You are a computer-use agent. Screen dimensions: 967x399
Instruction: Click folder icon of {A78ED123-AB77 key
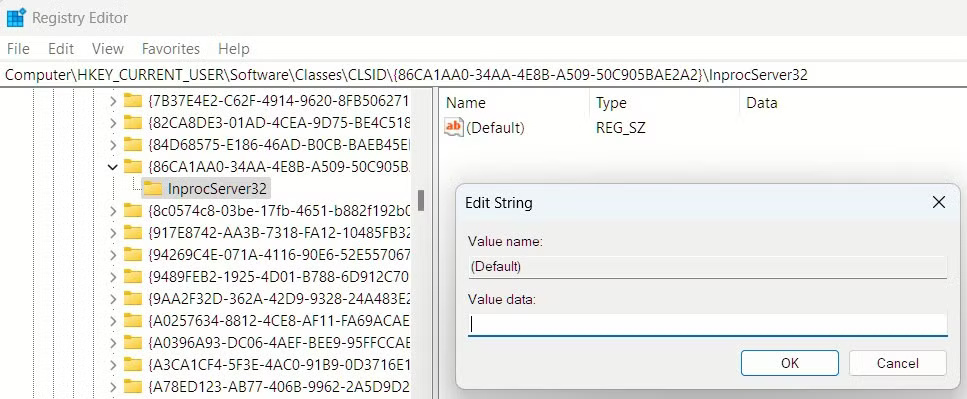[x=133, y=387]
